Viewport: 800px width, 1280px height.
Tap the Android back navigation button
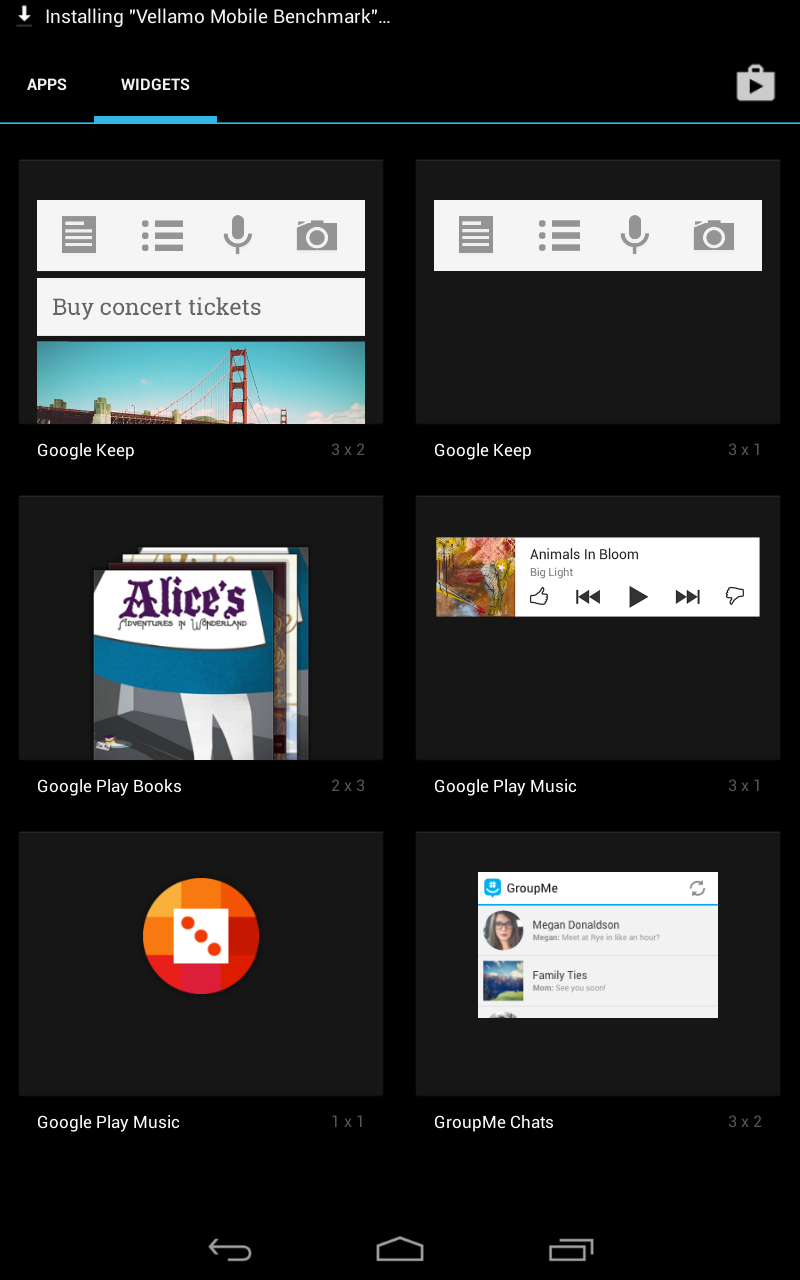coord(230,1249)
